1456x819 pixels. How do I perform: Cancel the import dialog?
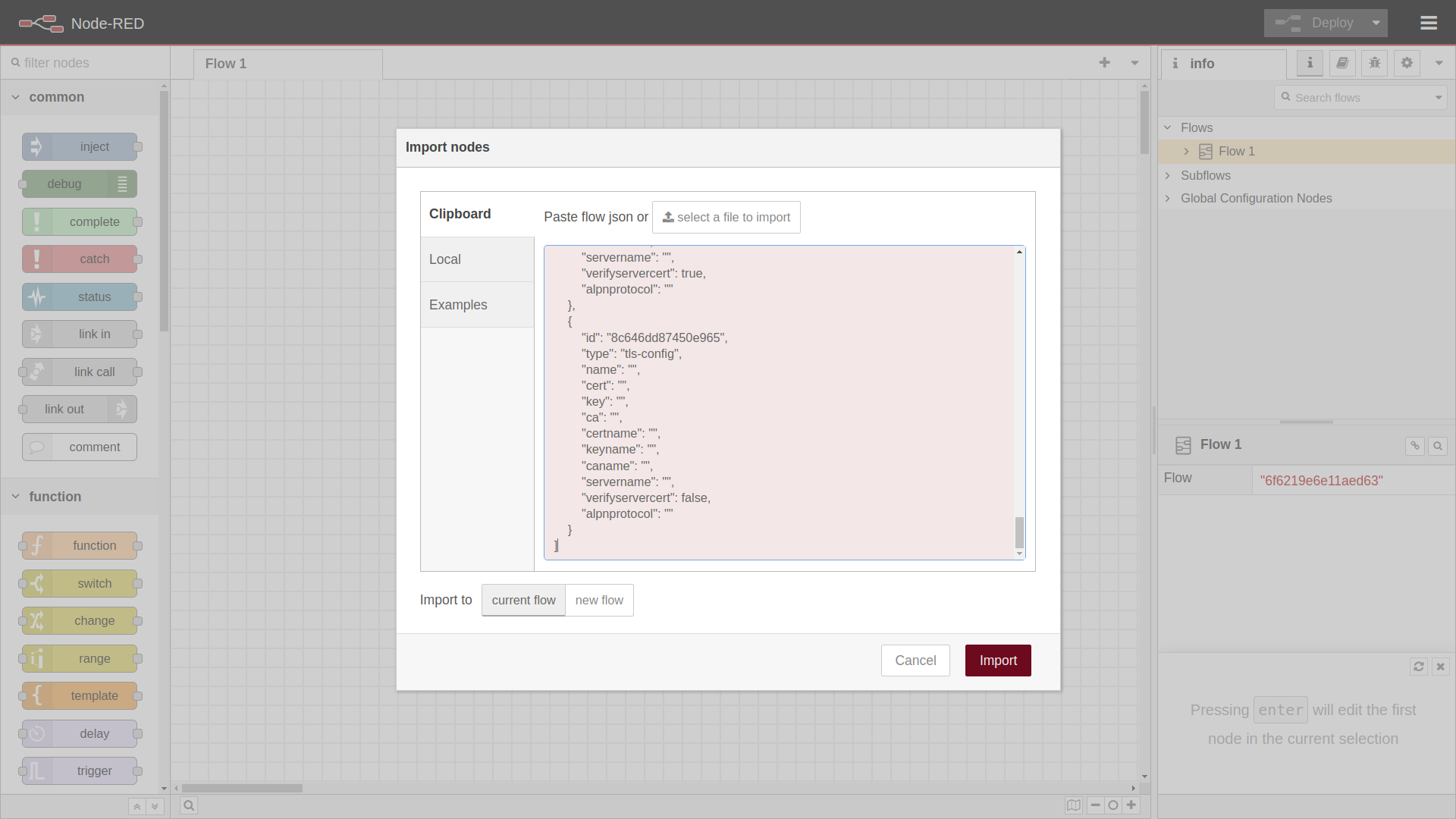click(915, 661)
